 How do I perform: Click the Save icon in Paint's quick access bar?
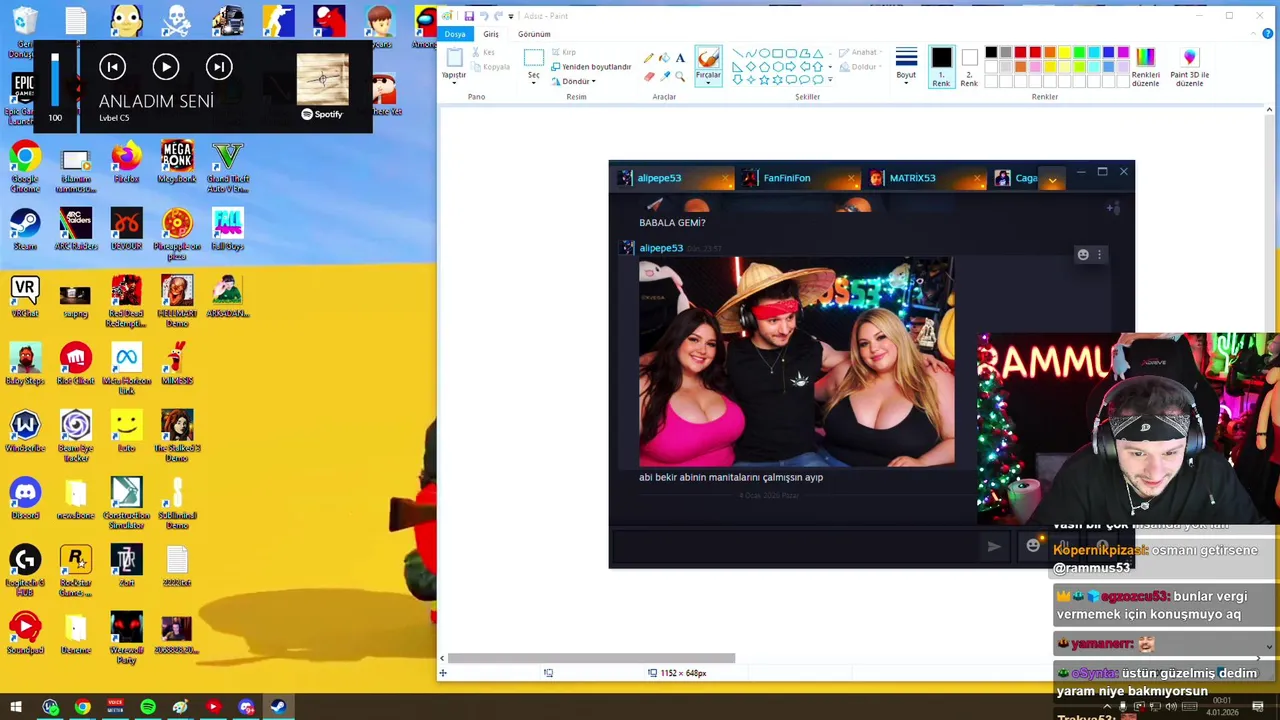tap(469, 16)
